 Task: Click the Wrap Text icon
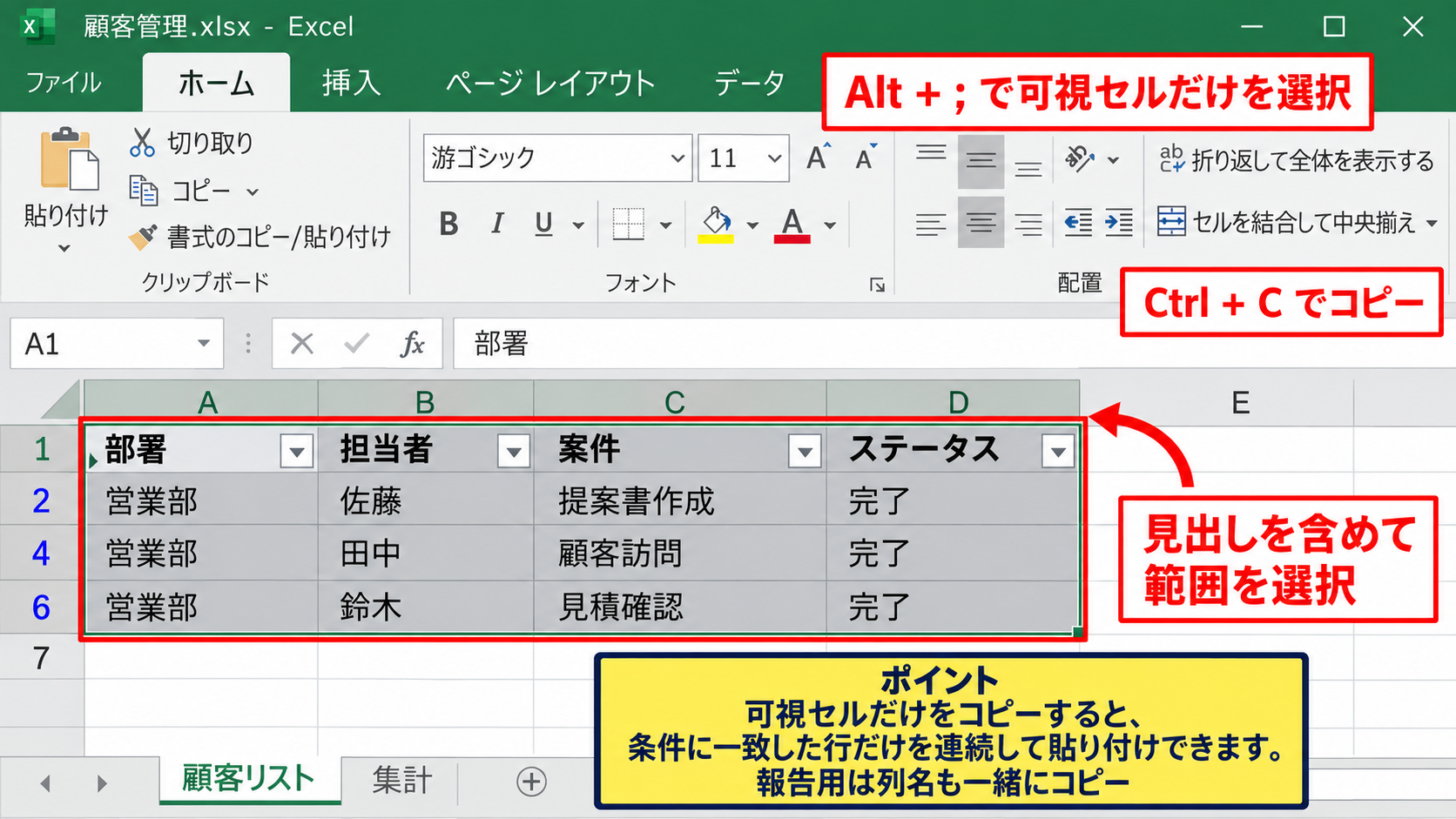click(x=1171, y=159)
